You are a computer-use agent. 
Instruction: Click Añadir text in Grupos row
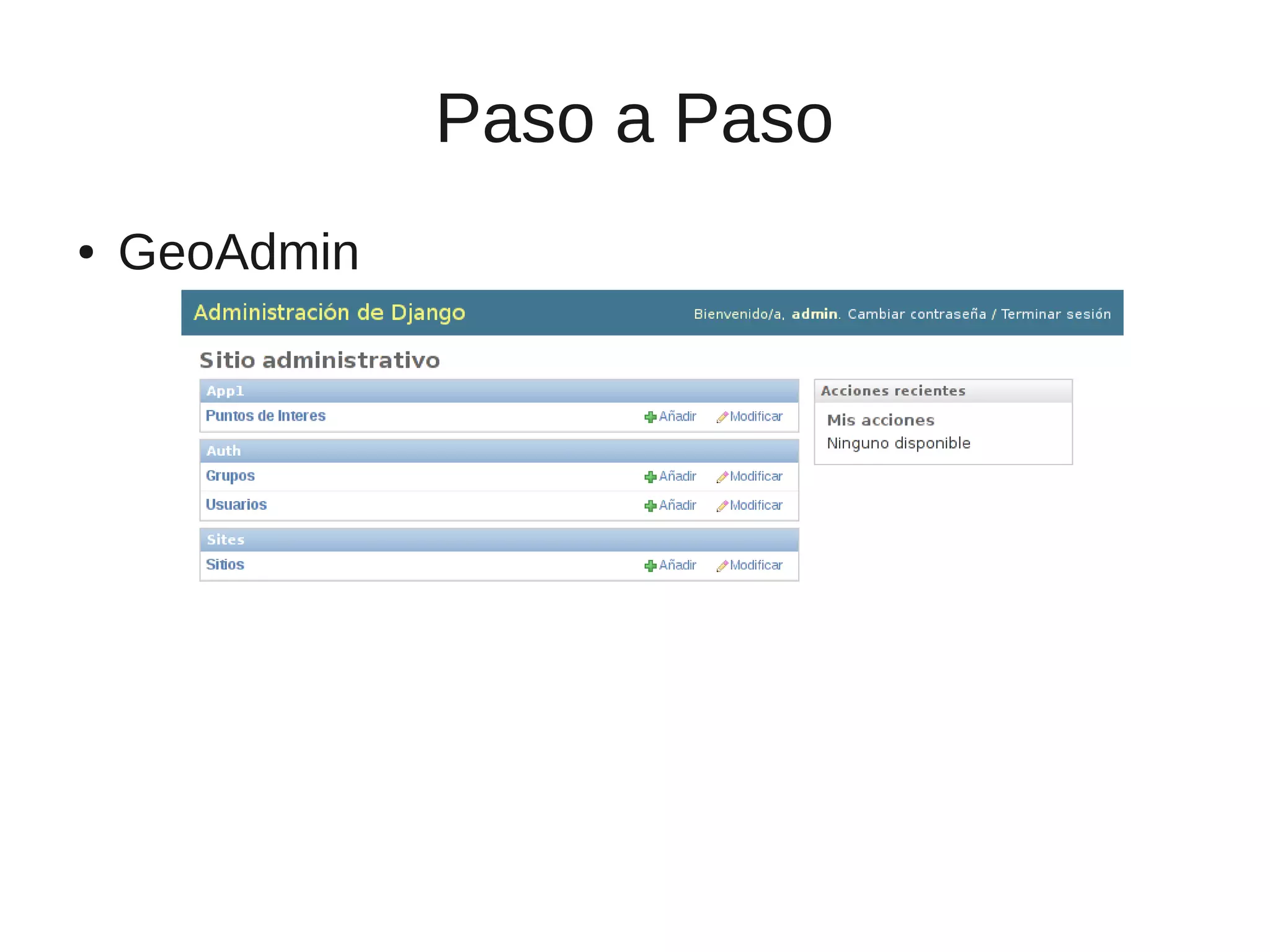[677, 476]
